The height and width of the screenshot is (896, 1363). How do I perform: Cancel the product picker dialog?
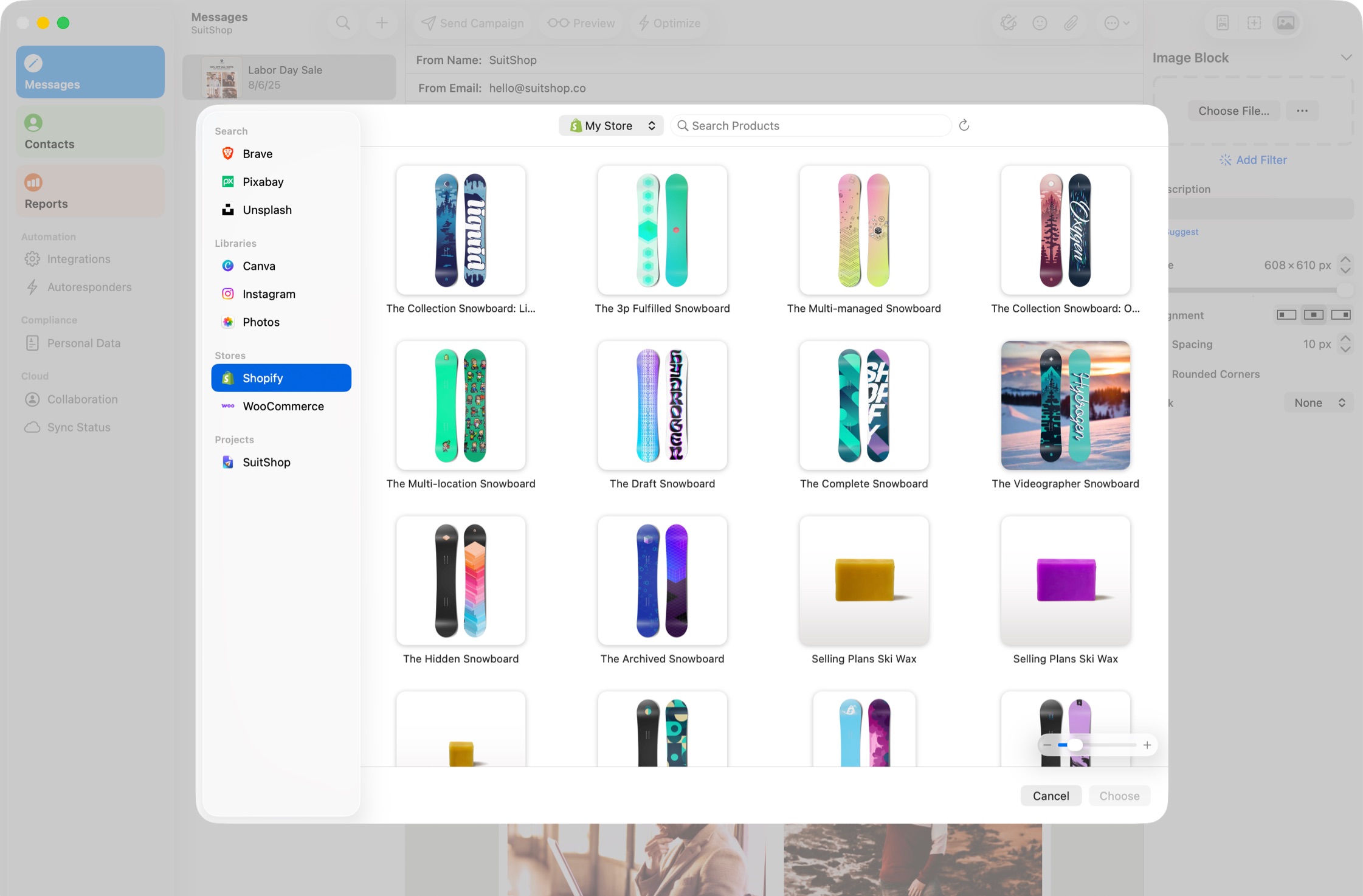click(x=1051, y=795)
